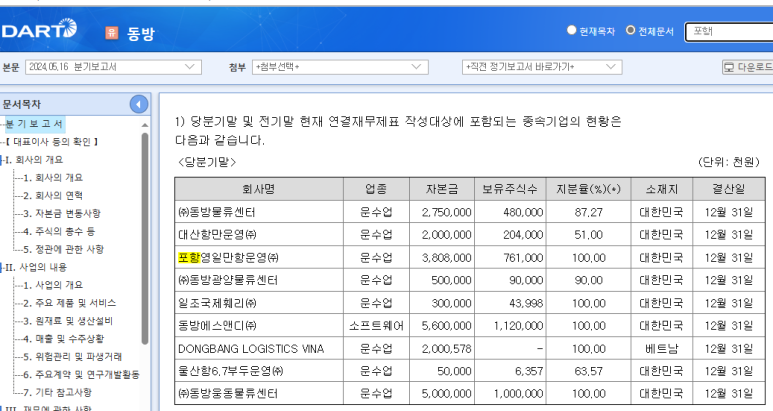Click the 베트남 location cell
Image resolution: width=773 pixels, height=411 pixels.
click(662, 348)
